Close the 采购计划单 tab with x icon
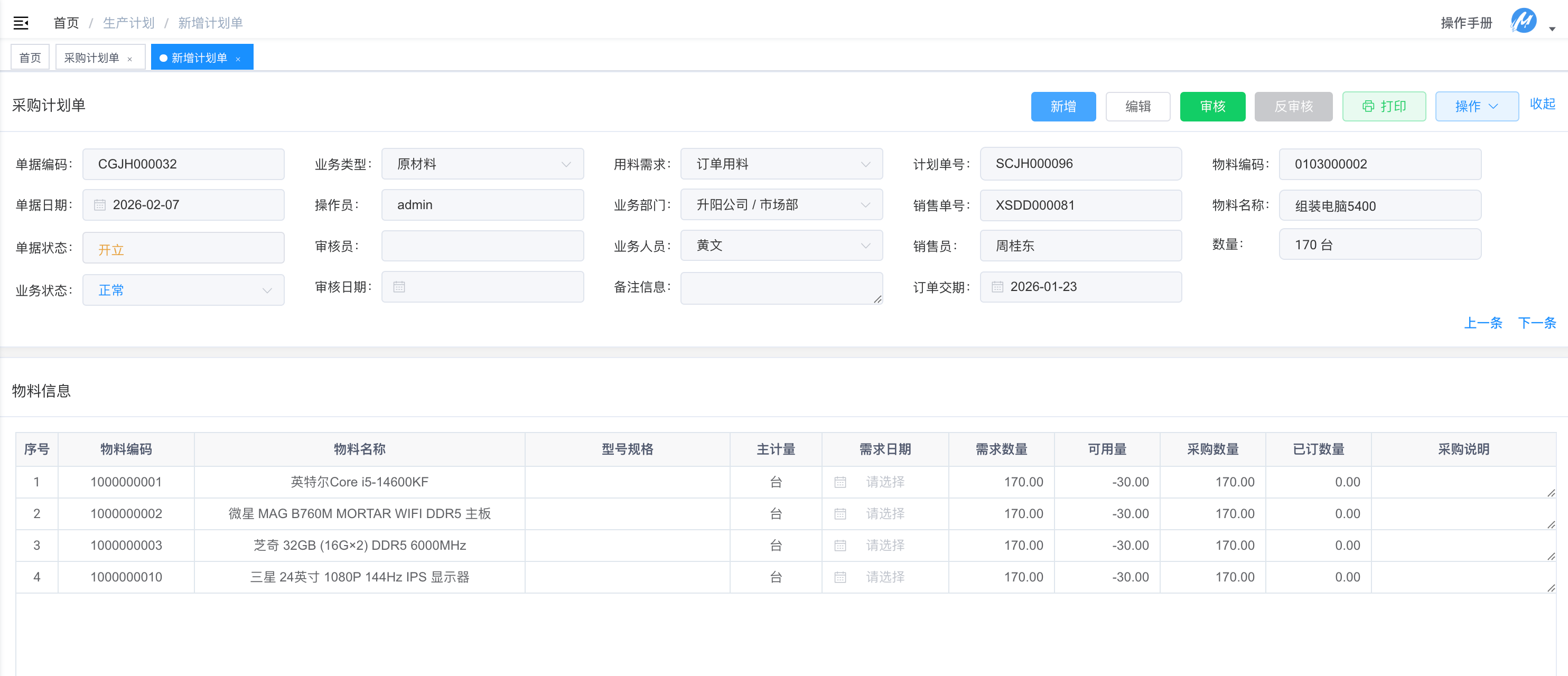 (129, 59)
